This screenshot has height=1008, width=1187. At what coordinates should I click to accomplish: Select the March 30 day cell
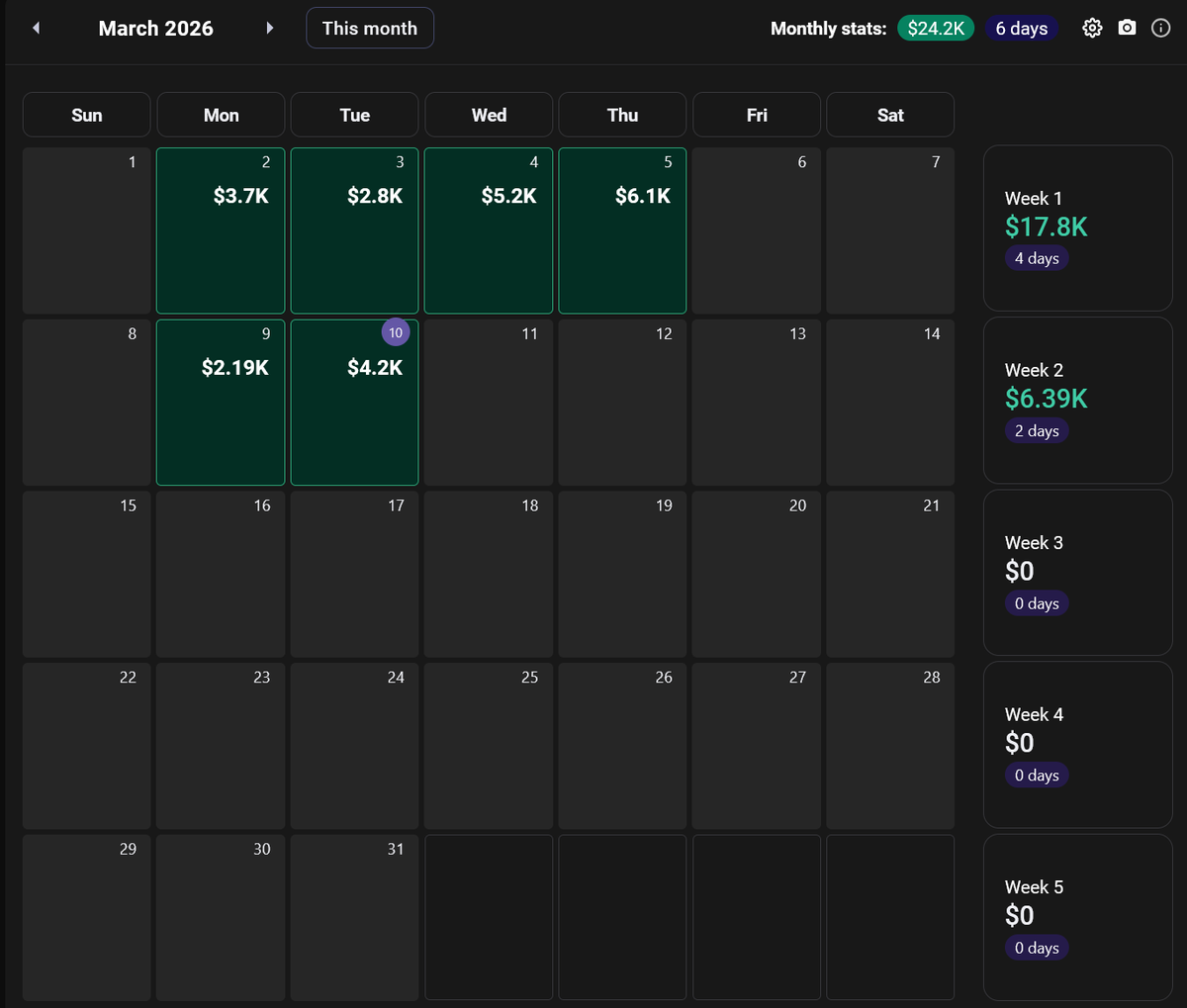coord(221,917)
